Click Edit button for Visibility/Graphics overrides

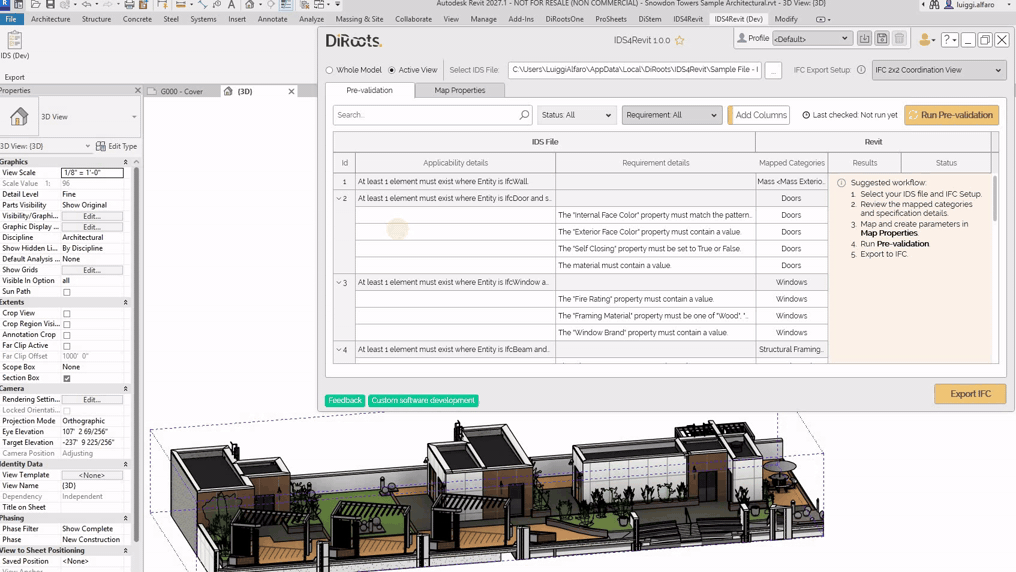pyautogui.click(x=92, y=216)
